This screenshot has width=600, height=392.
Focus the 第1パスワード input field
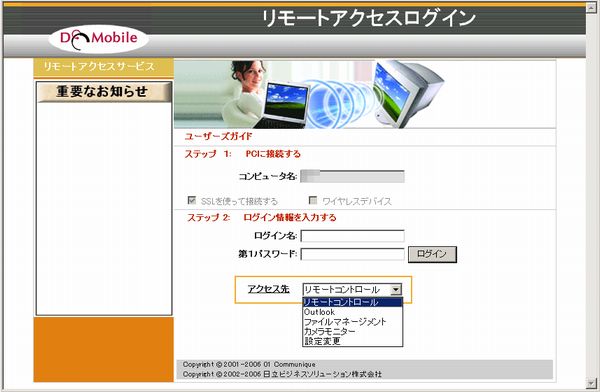352,254
